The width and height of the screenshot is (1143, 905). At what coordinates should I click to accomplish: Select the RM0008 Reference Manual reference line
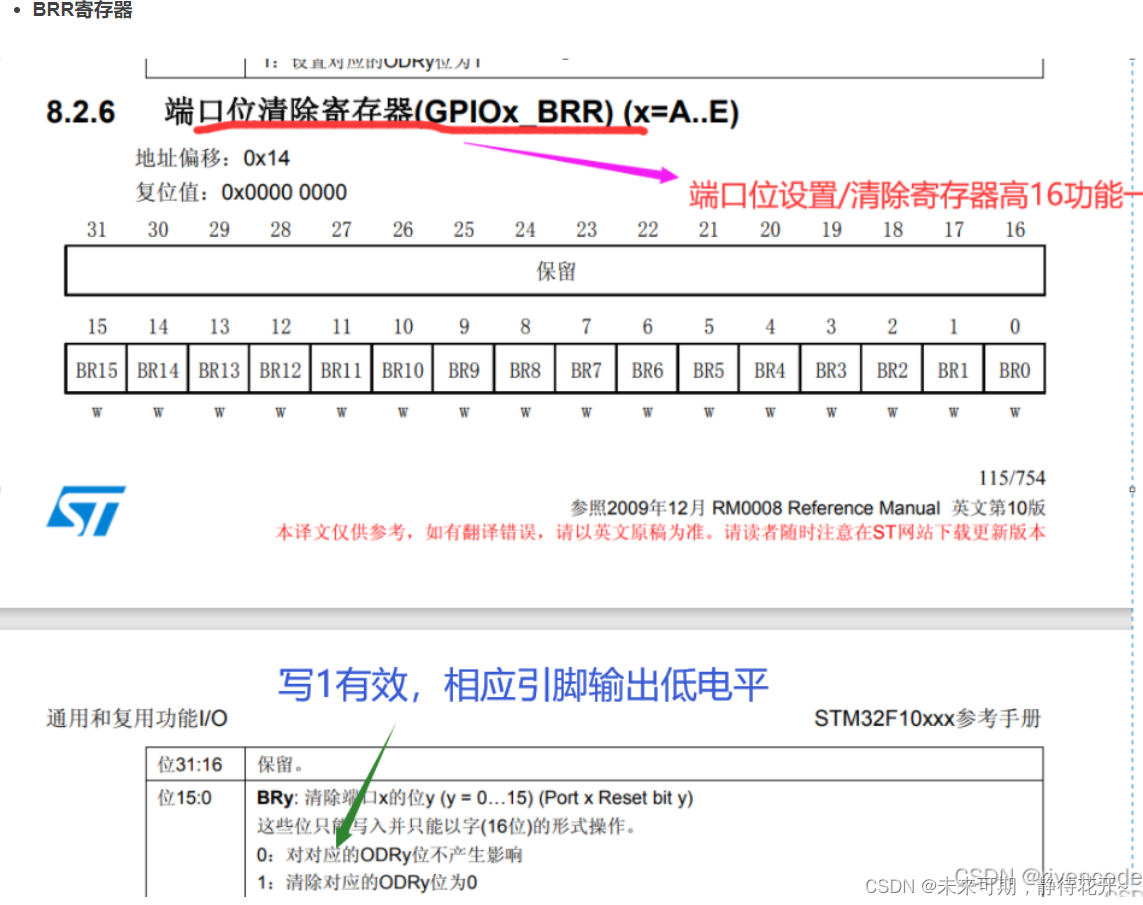click(x=808, y=508)
